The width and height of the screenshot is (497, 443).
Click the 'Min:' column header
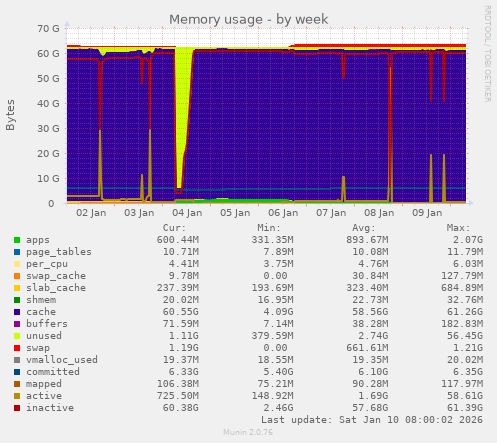[269, 228]
